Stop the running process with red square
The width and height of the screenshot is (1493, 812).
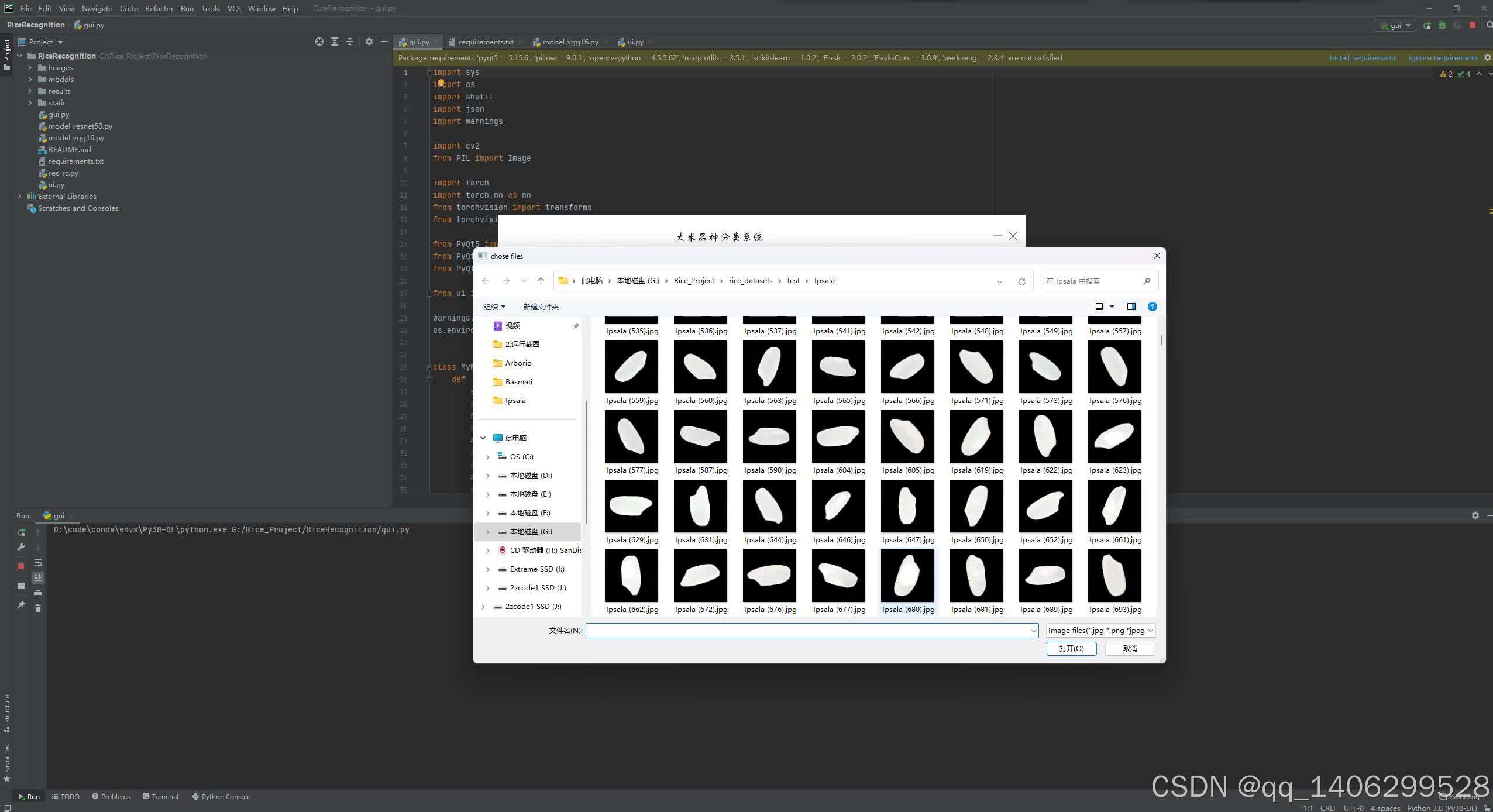click(x=21, y=566)
